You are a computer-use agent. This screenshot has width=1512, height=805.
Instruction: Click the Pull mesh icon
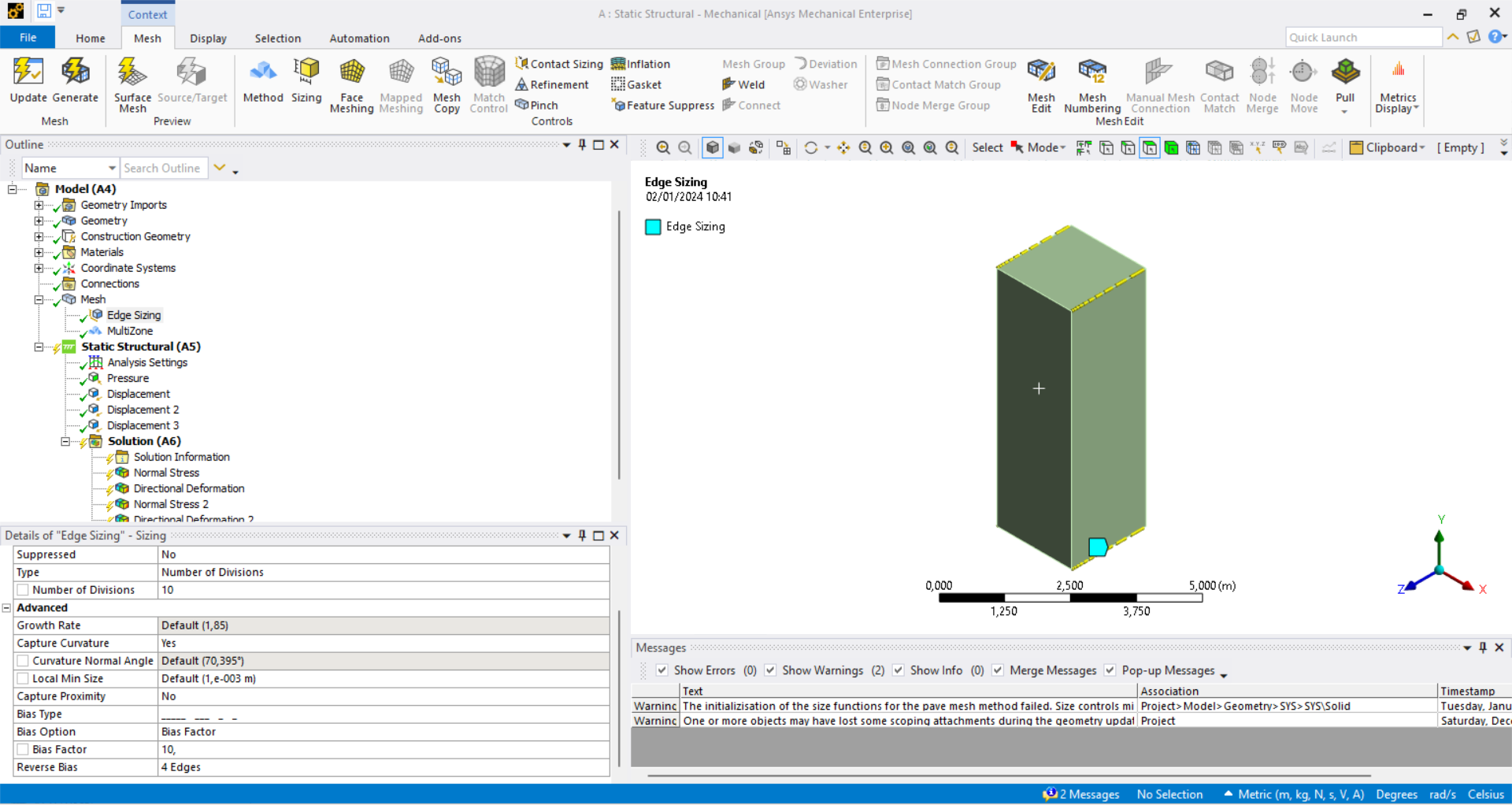coord(1345,83)
